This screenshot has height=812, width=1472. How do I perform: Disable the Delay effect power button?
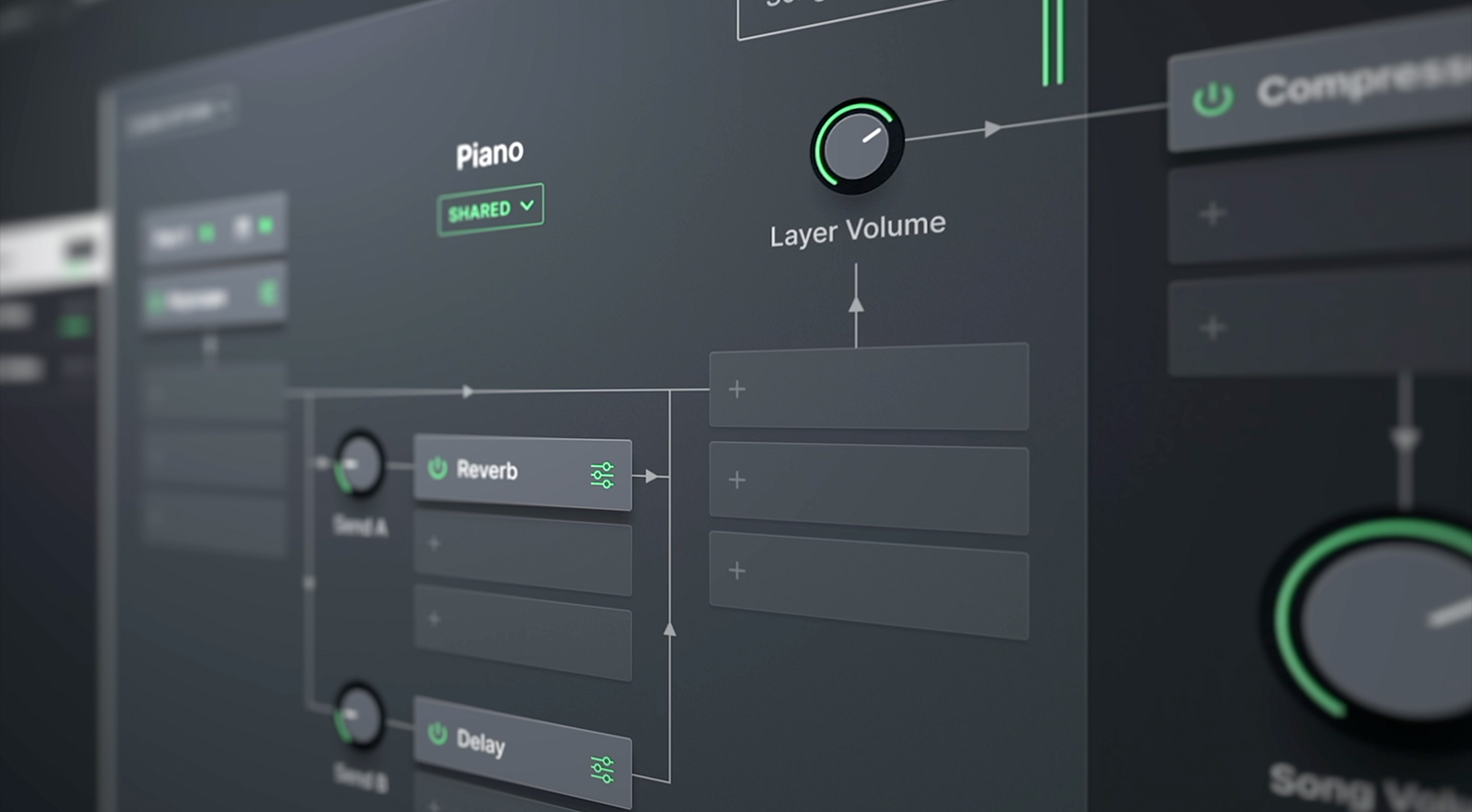click(438, 734)
